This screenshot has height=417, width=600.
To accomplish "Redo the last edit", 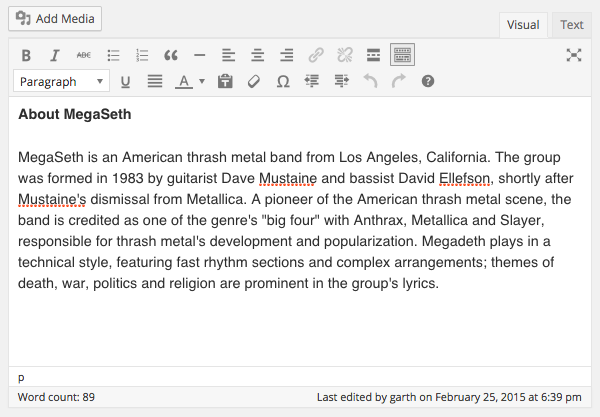I will pyautogui.click(x=399, y=81).
